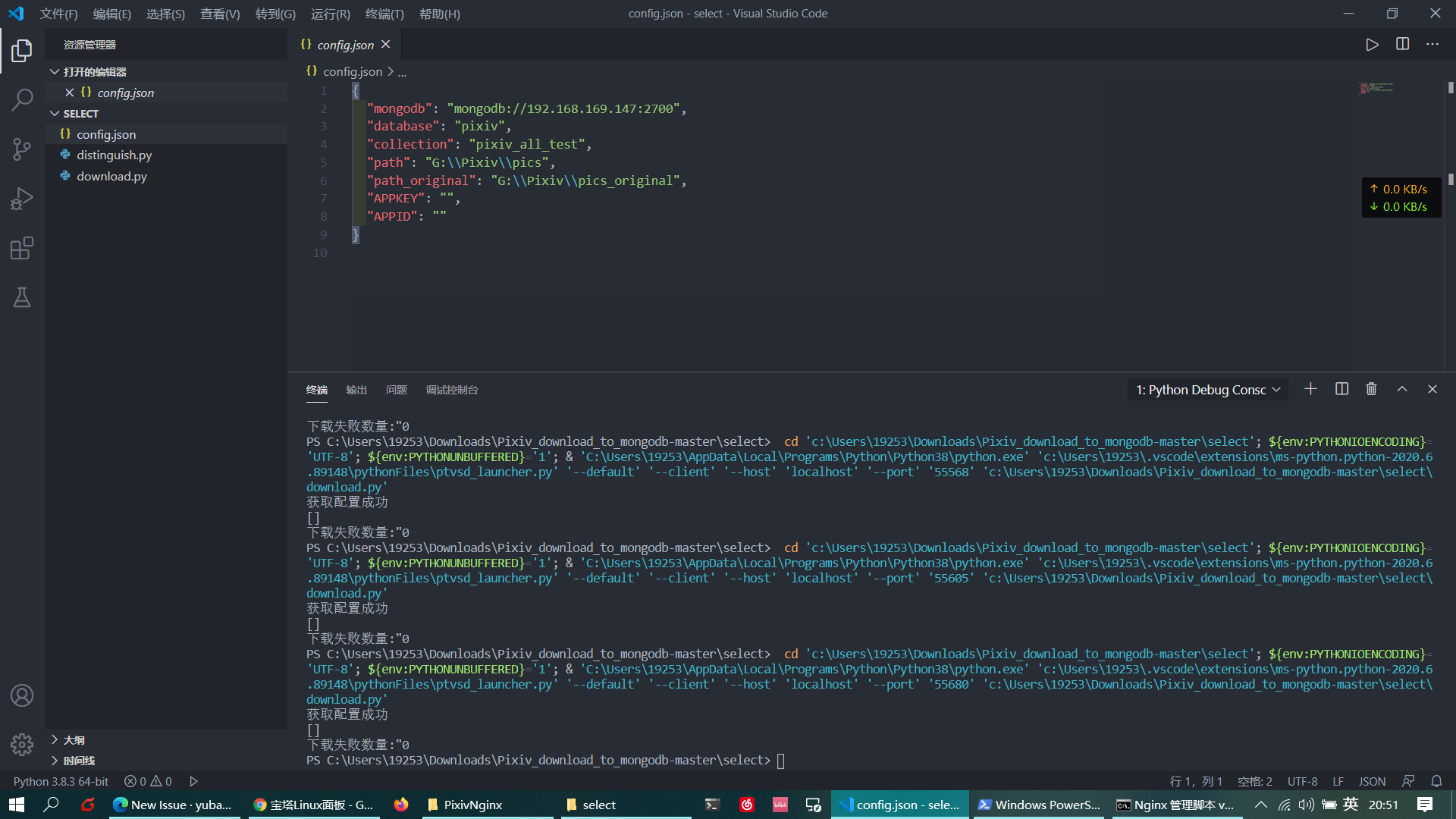Open the Extensions view
Screen dimensions: 1456x819
(22, 248)
